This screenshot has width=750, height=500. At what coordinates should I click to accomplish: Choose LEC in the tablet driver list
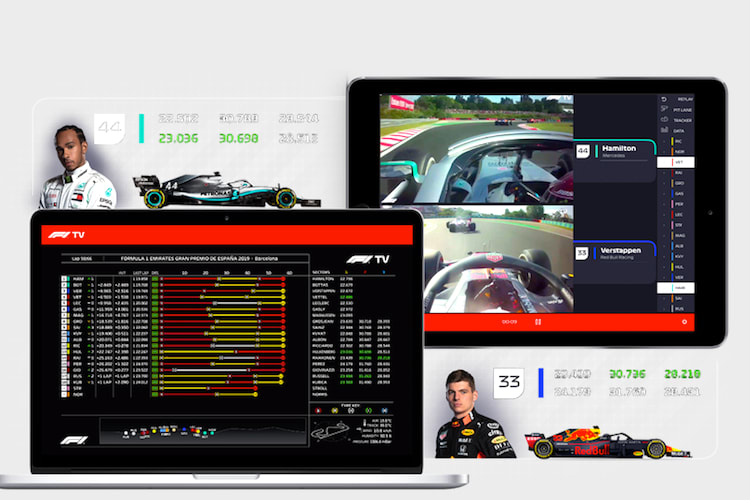click(676, 215)
